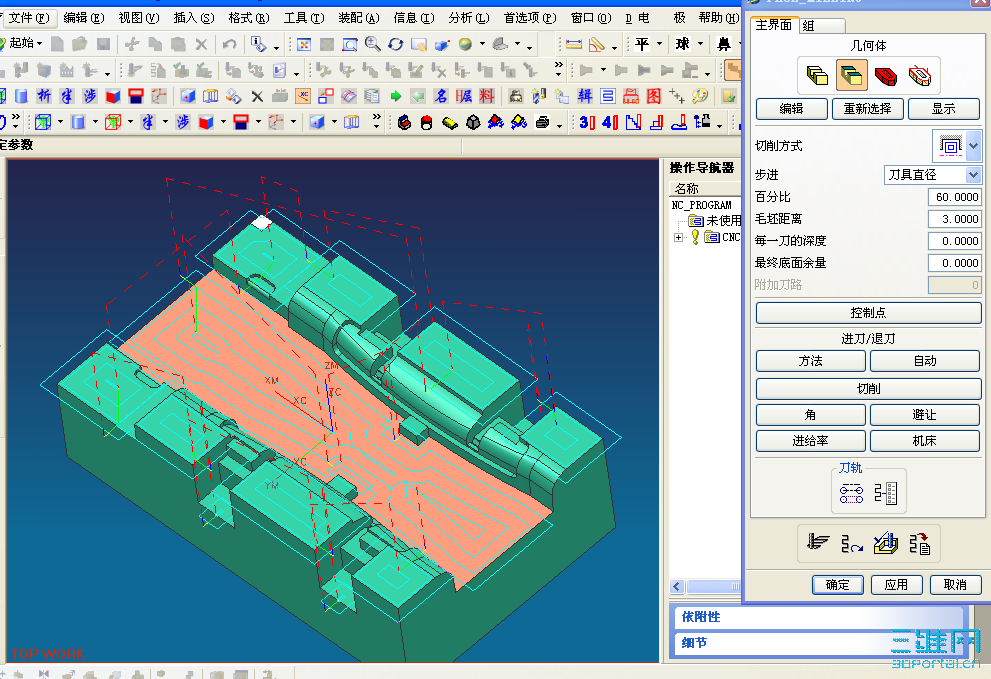Click the 取消 button
The height and width of the screenshot is (679, 991).
pos(955,585)
